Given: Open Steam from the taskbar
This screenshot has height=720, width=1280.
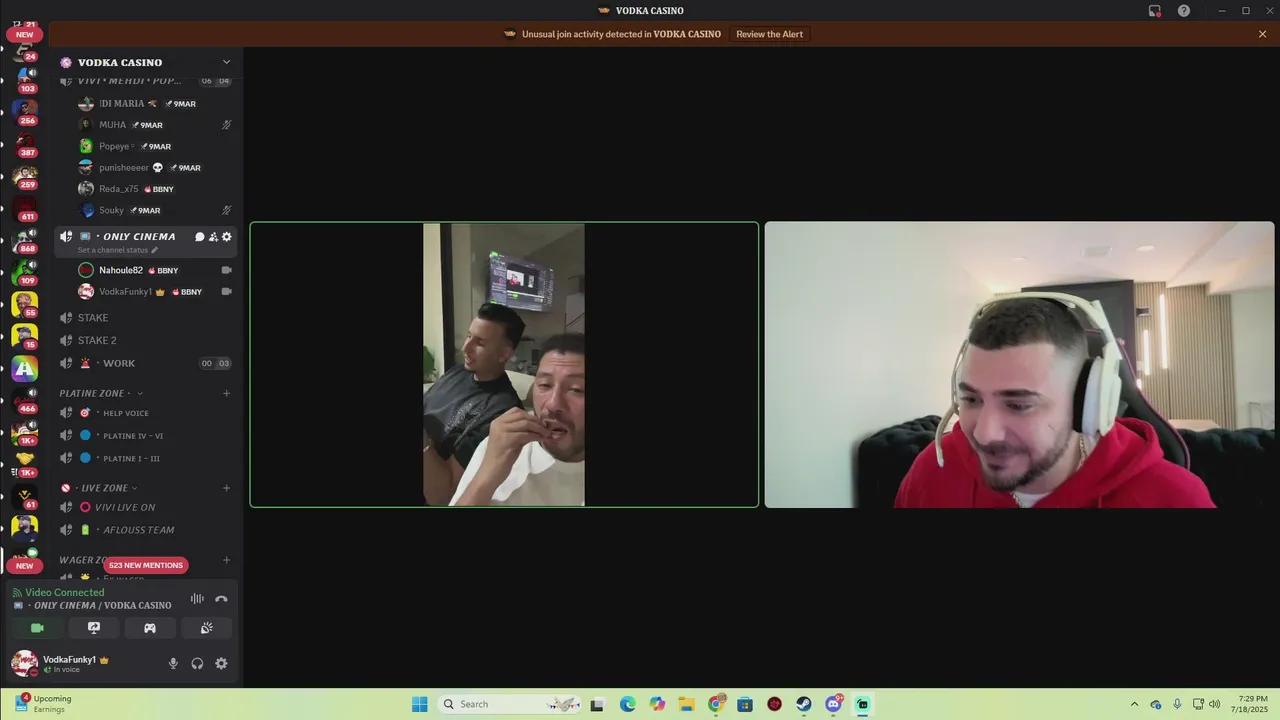Looking at the screenshot, I should click(x=804, y=704).
